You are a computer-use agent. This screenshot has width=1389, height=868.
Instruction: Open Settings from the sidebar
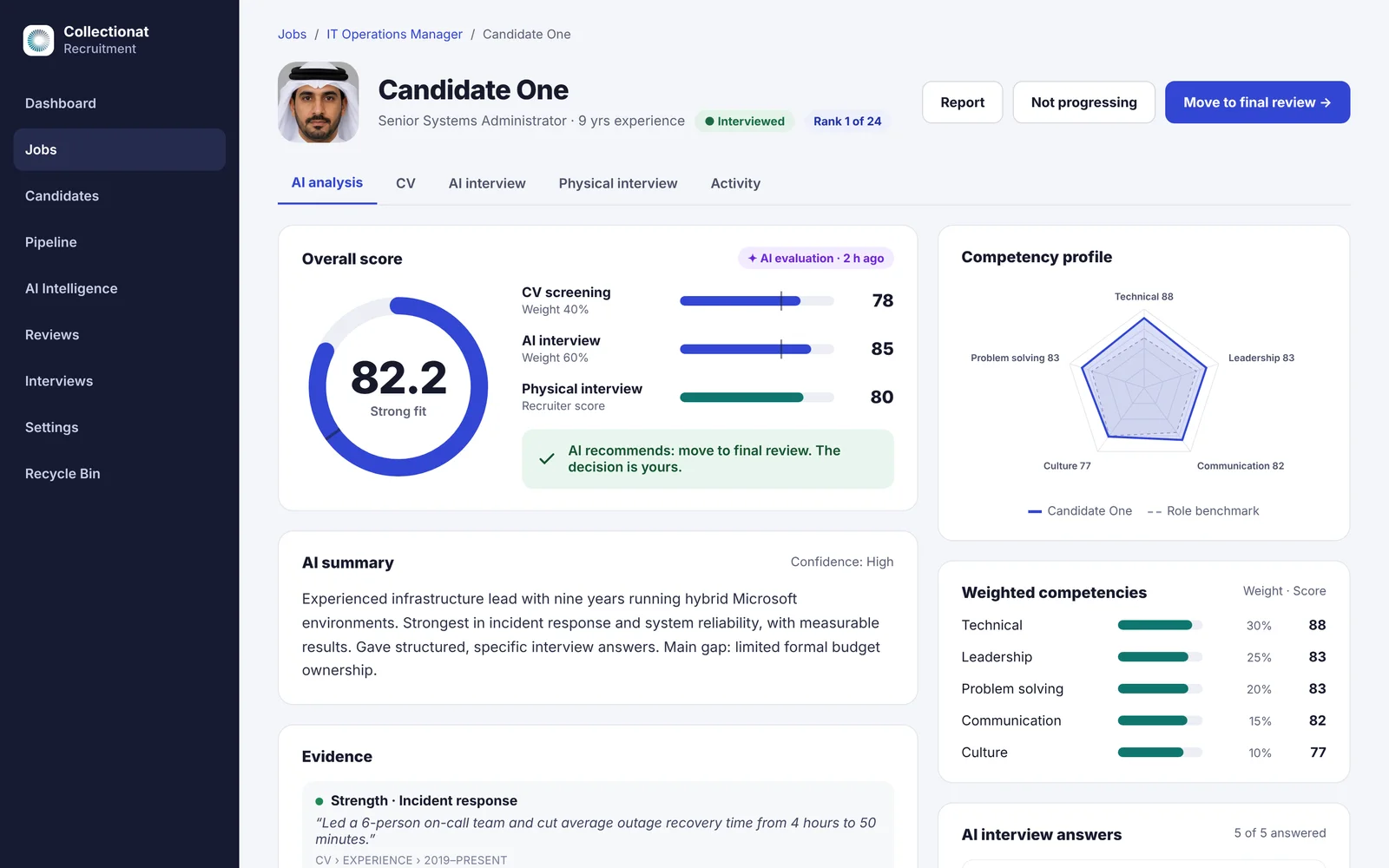[120, 427]
